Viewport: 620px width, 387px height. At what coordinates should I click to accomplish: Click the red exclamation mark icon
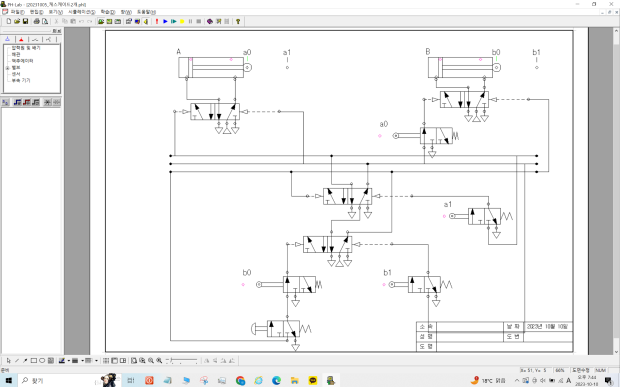(x=157, y=21)
